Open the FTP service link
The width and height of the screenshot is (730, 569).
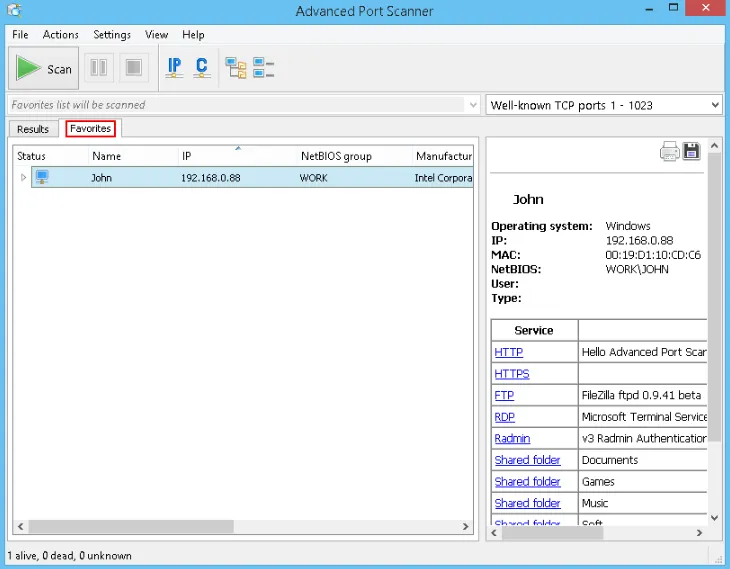point(504,395)
